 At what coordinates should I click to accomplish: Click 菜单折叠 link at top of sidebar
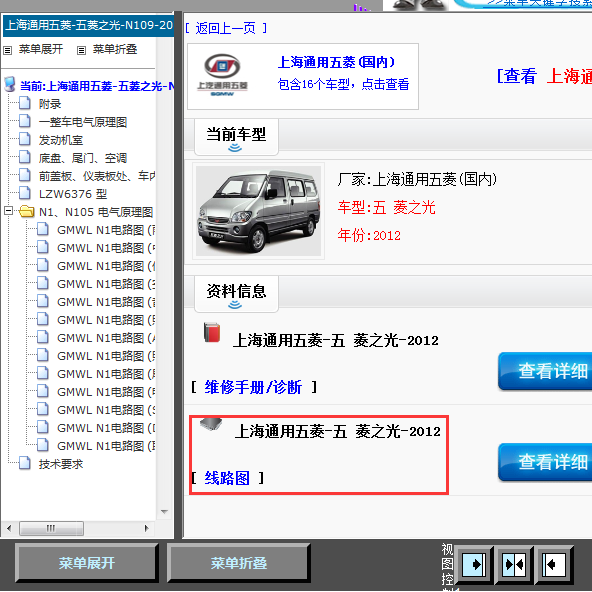point(115,49)
